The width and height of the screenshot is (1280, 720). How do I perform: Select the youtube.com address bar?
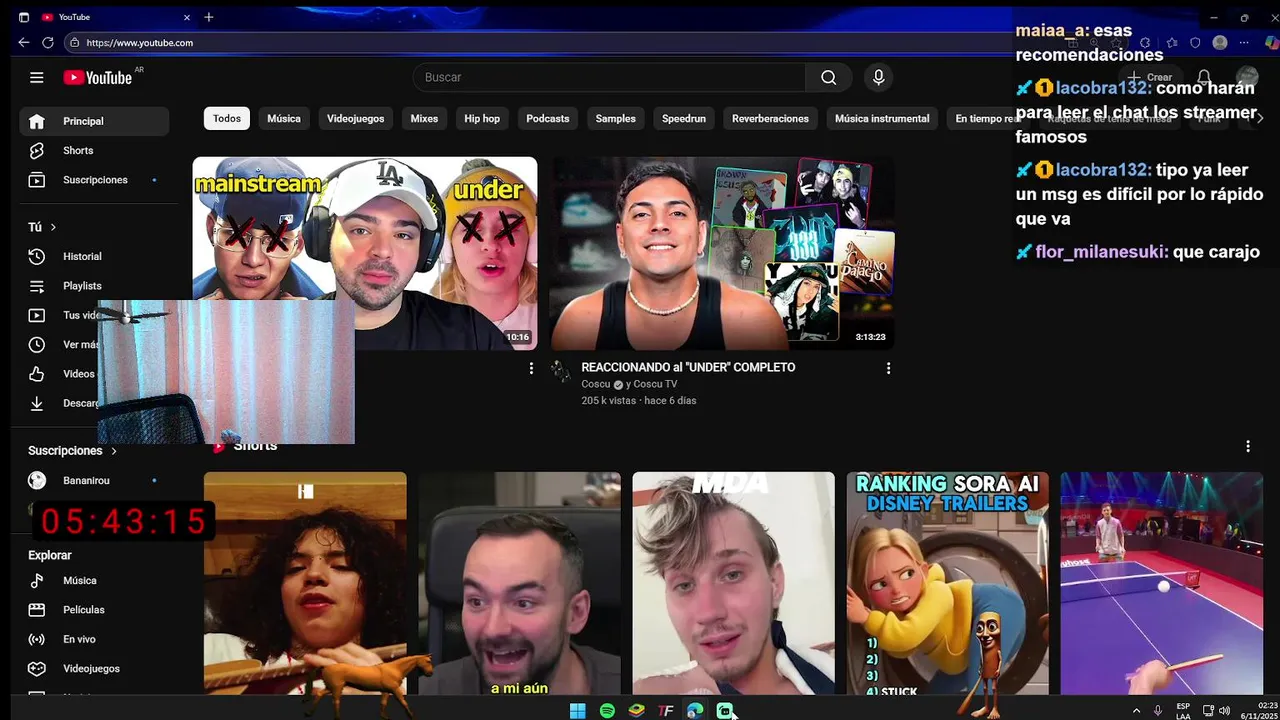(x=540, y=43)
